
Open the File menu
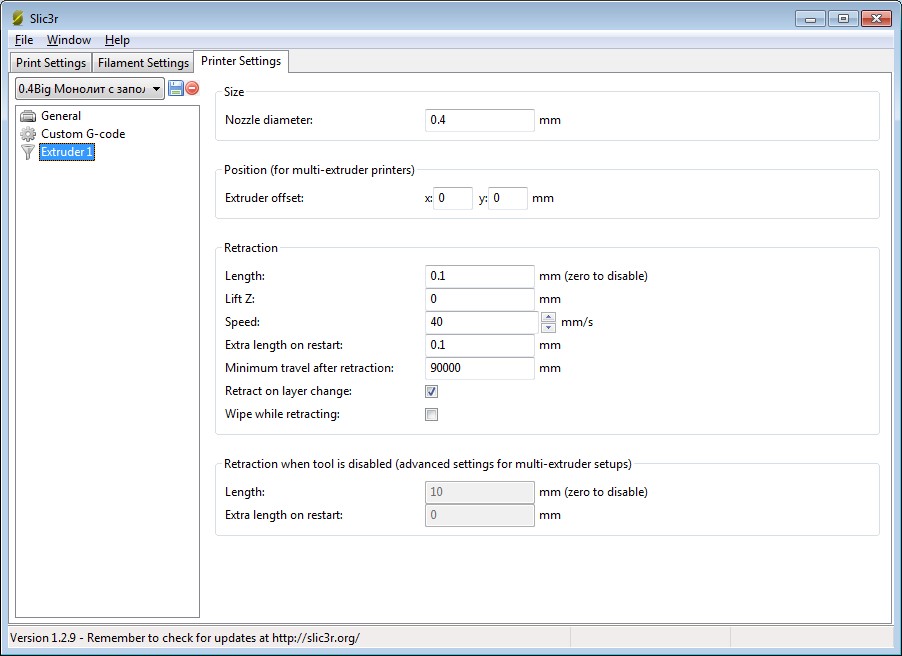tap(24, 40)
